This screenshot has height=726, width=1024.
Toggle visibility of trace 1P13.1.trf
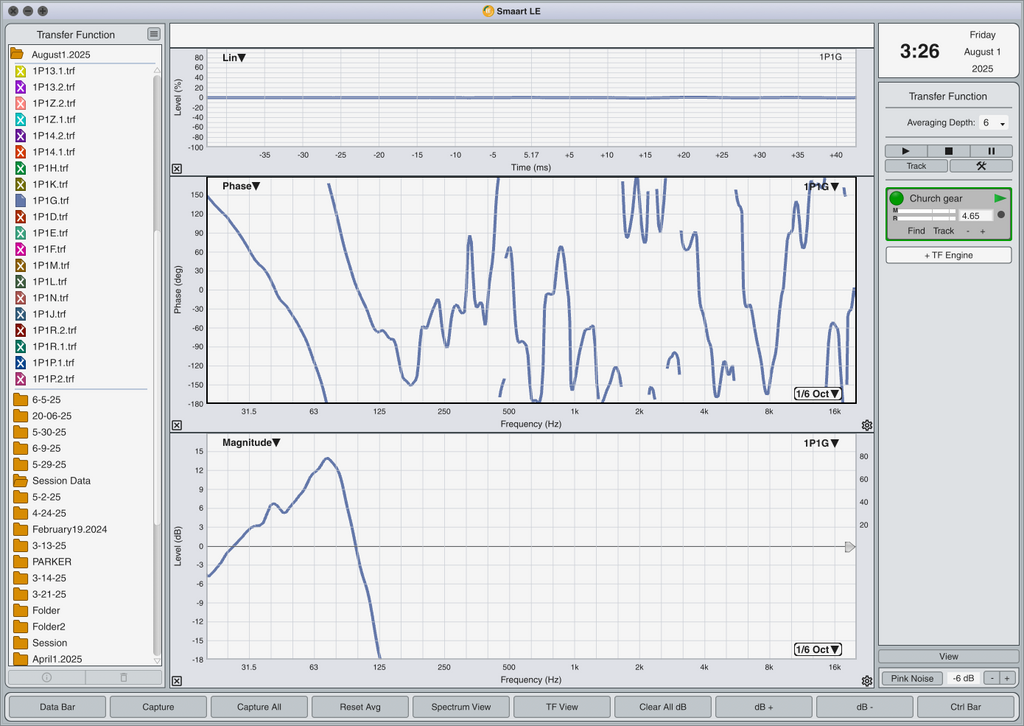coord(20,71)
